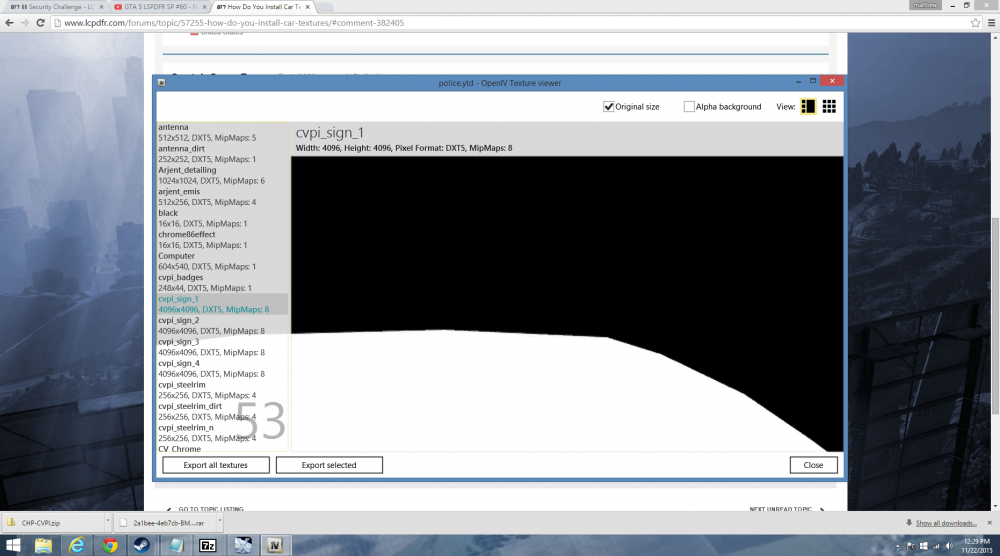Click Show all downloads link
This screenshot has width=1000, height=556.
click(x=946, y=523)
